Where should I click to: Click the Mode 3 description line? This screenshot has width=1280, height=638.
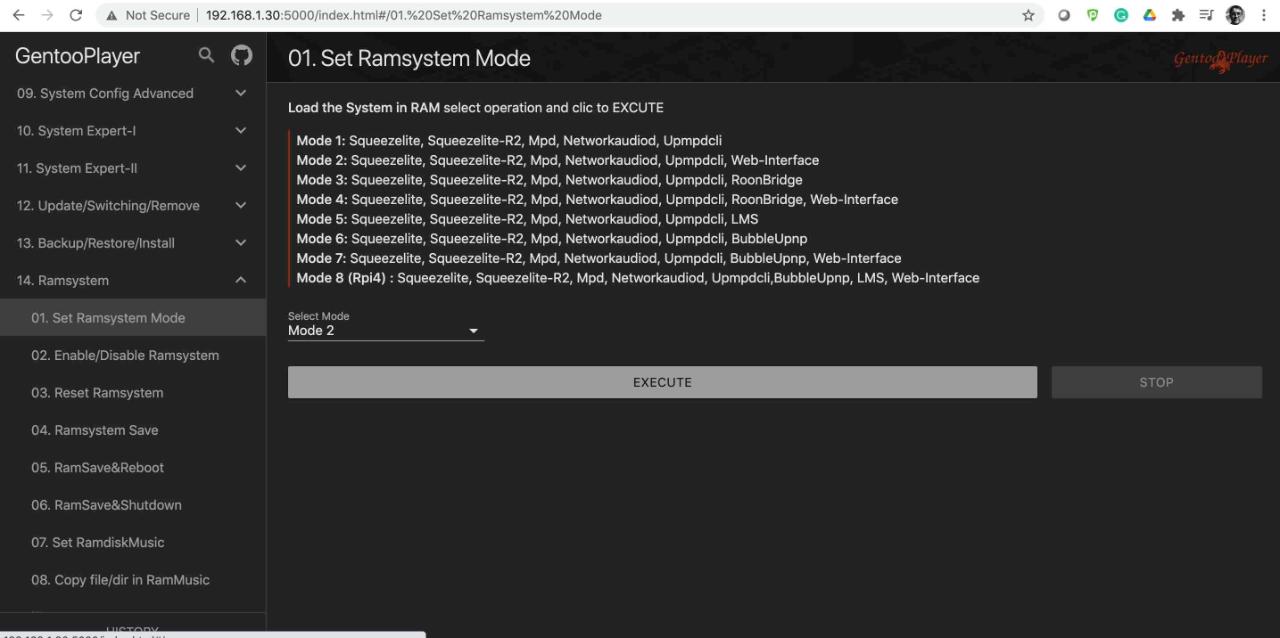[549, 180]
